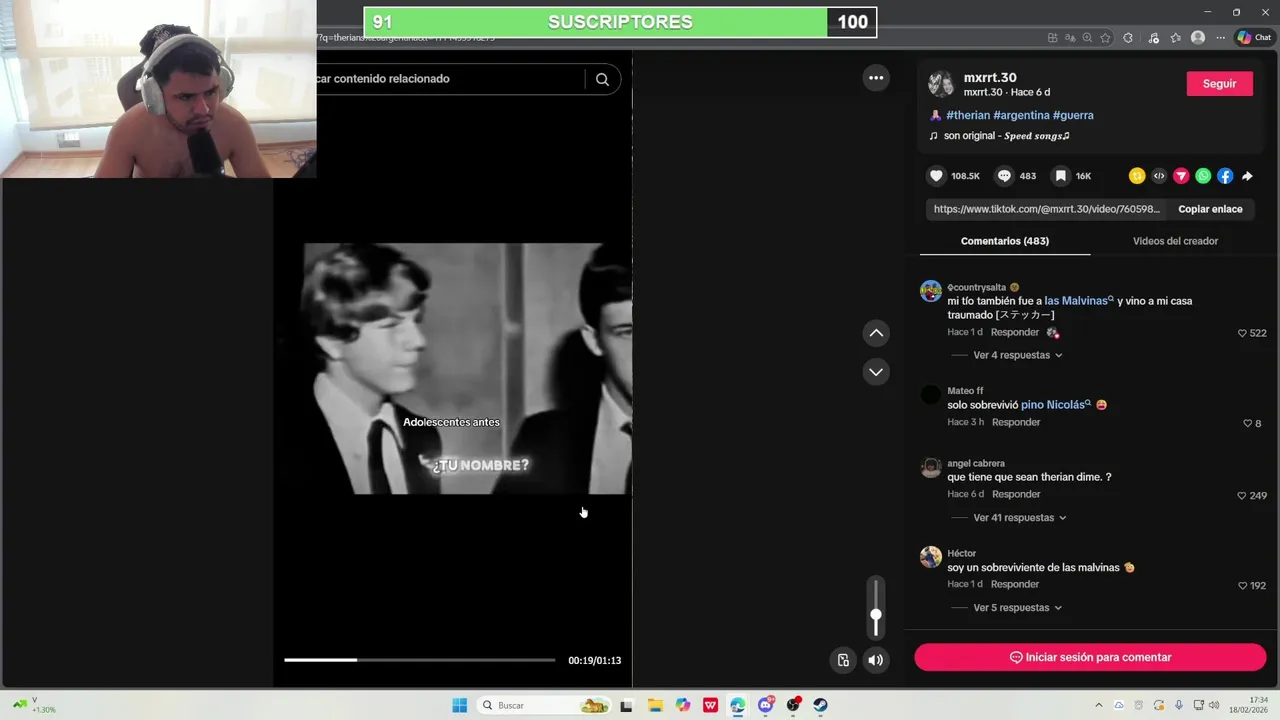This screenshot has width=1280, height=720.
Task: Open Edge translate icon in address bar
Action: pyautogui.click(x=1069, y=38)
